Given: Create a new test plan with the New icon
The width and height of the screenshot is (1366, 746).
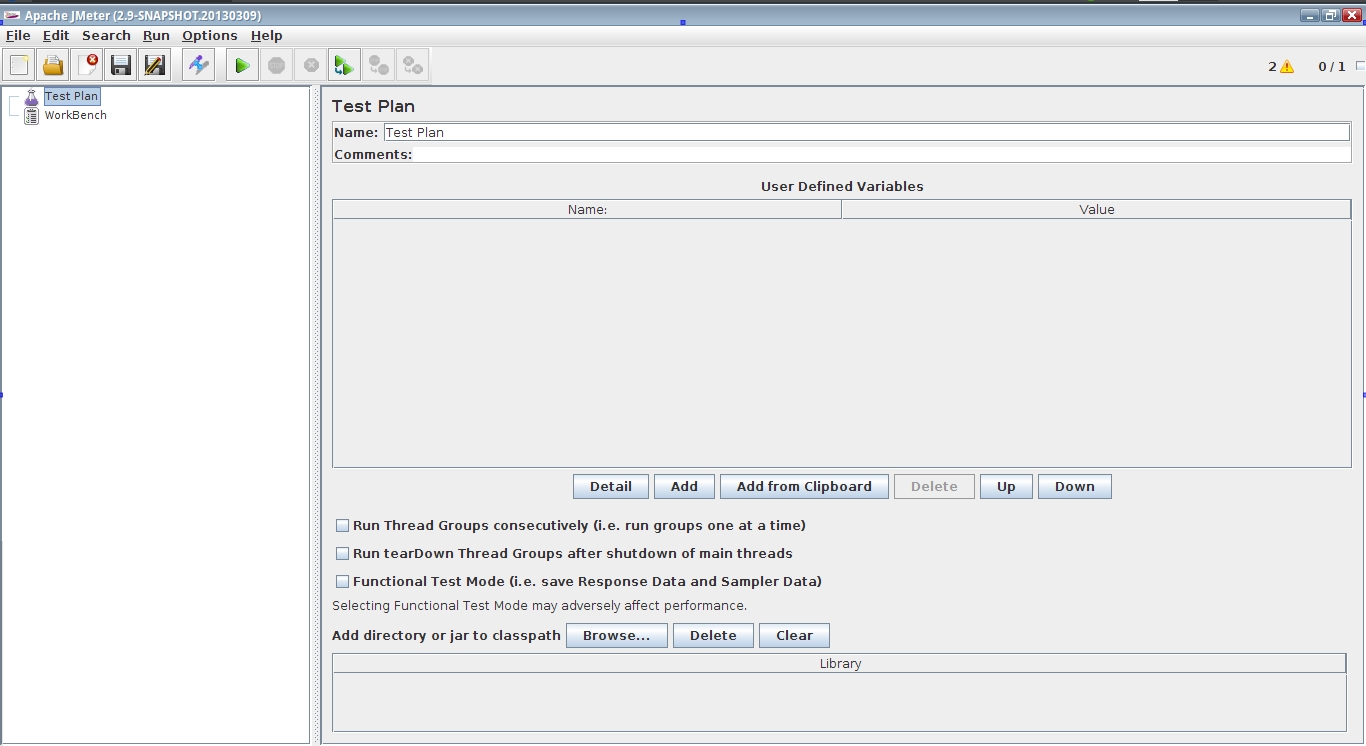Looking at the screenshot, I should [19, 65].
